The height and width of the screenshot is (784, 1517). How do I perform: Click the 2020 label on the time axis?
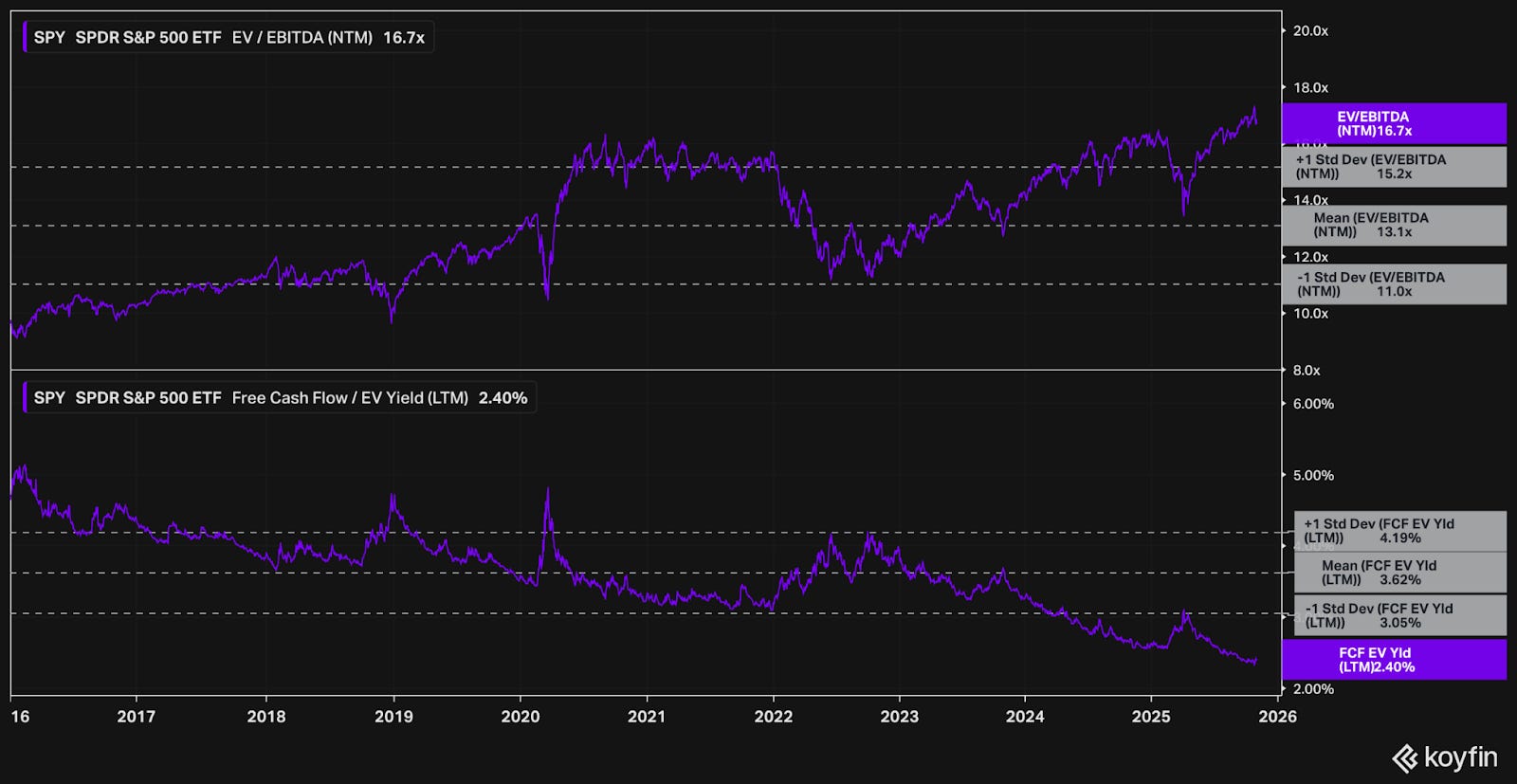click(520, 717)
